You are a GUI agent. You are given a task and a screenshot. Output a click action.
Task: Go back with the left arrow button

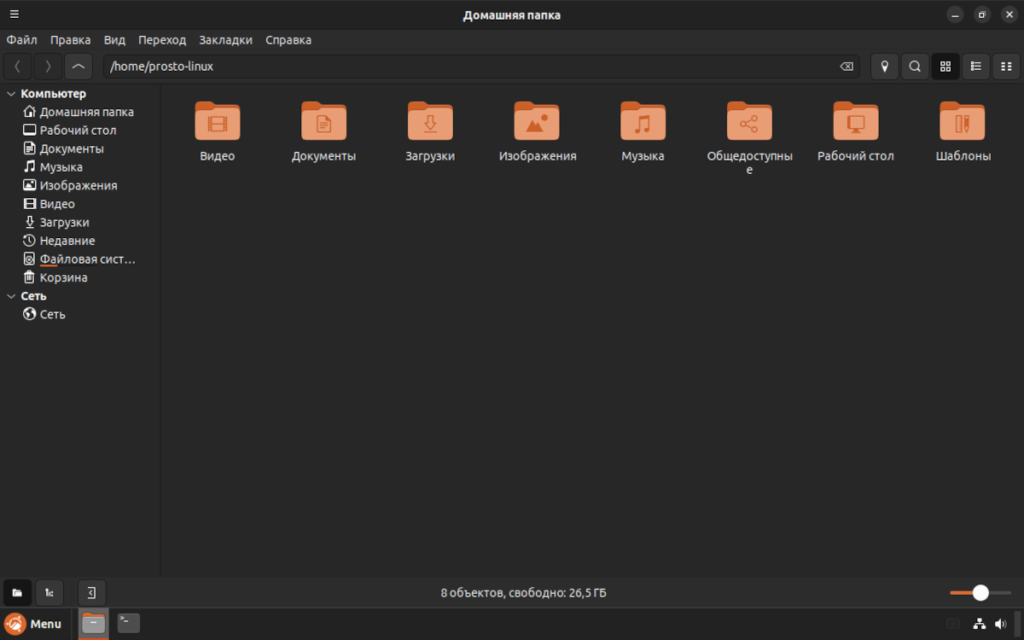pyautogui.click(x=18, y=66)
